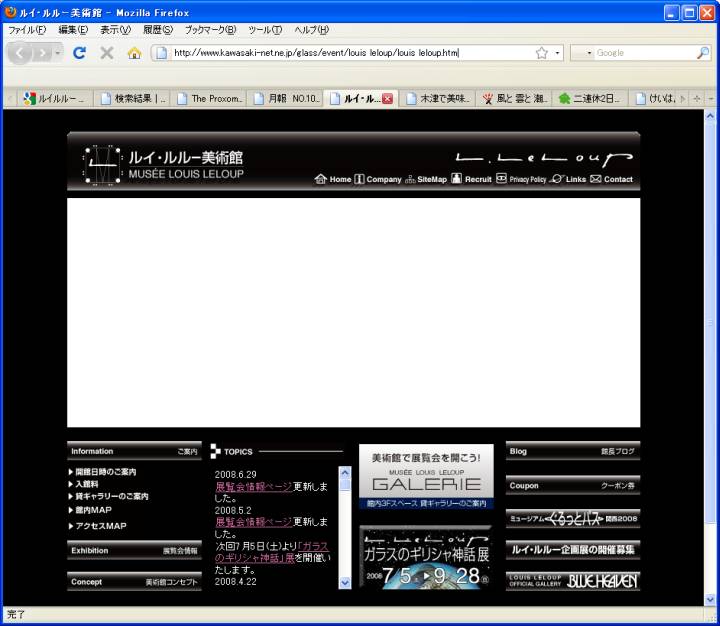
Task: Go to browser home page icon
Action: pos(134,53)
